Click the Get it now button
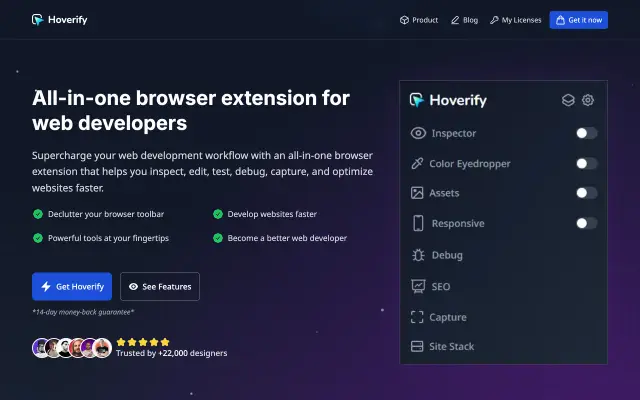This screenshot has width=640, height=400. pyautogui.click(x=578, y=20)
